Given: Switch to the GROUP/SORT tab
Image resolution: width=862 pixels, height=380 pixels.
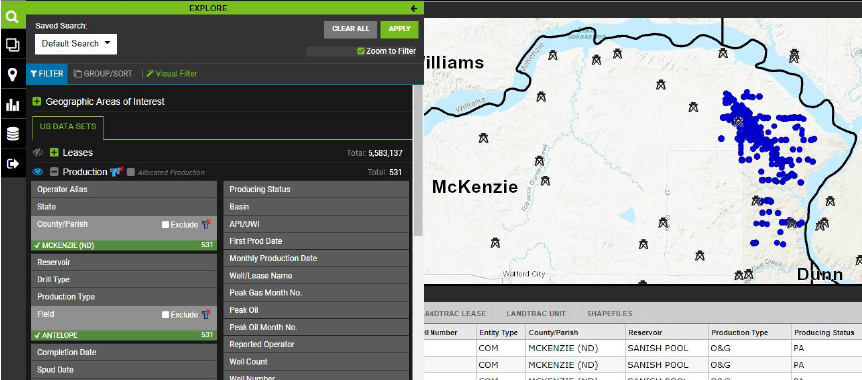Looking at the screenshot, I should 103,74.
